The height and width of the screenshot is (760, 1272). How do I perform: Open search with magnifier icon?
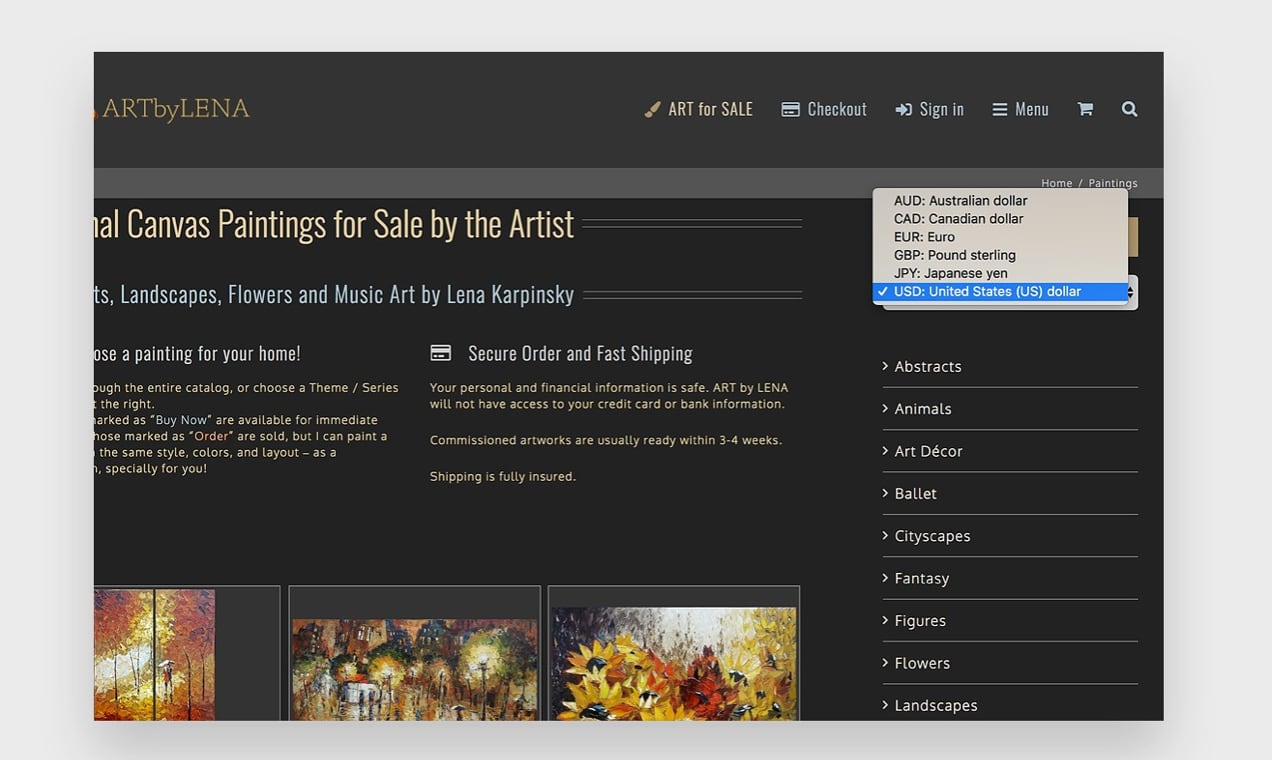(1129, 109)
